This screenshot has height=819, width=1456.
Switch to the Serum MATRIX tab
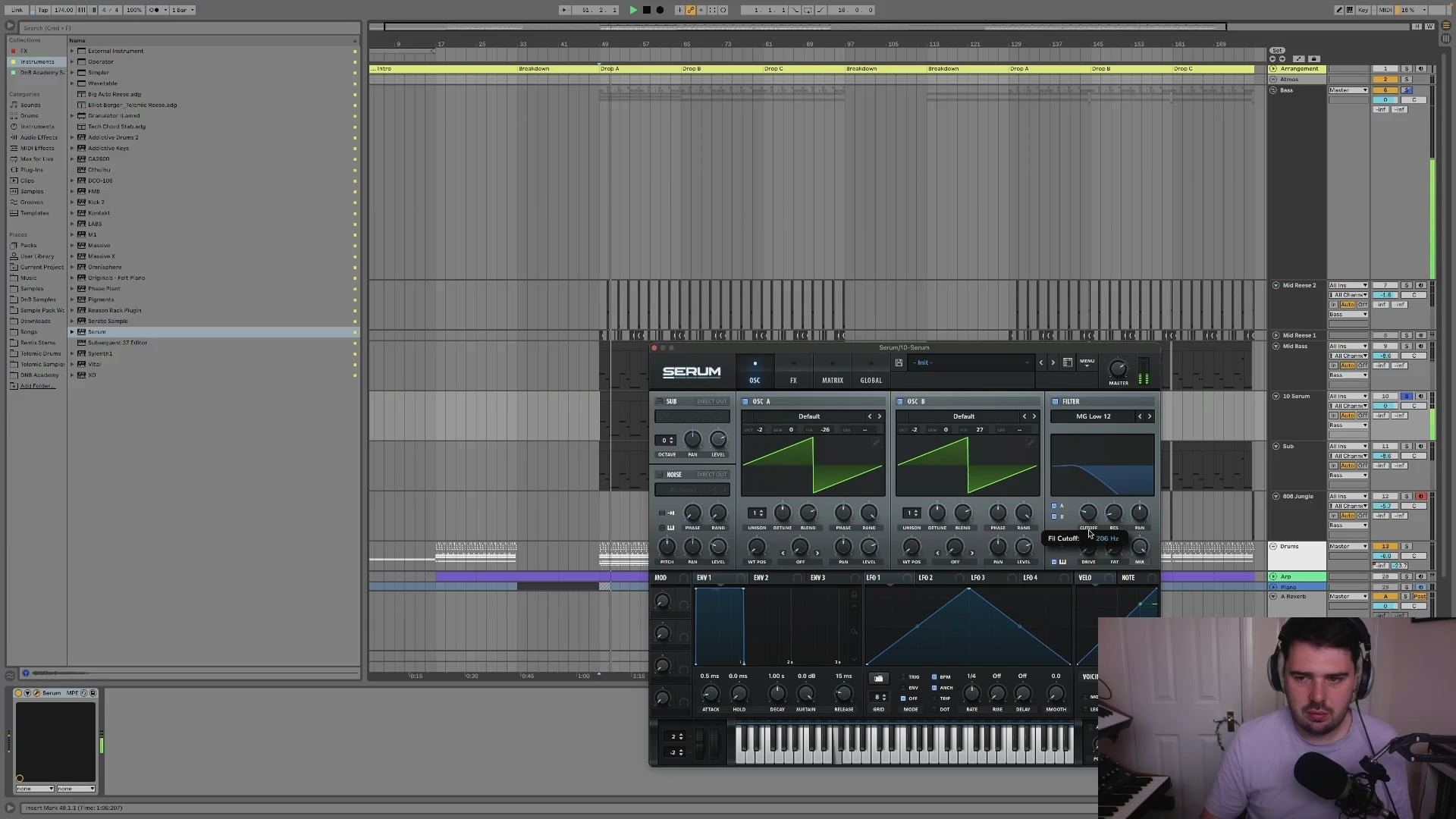coord(833,372)
